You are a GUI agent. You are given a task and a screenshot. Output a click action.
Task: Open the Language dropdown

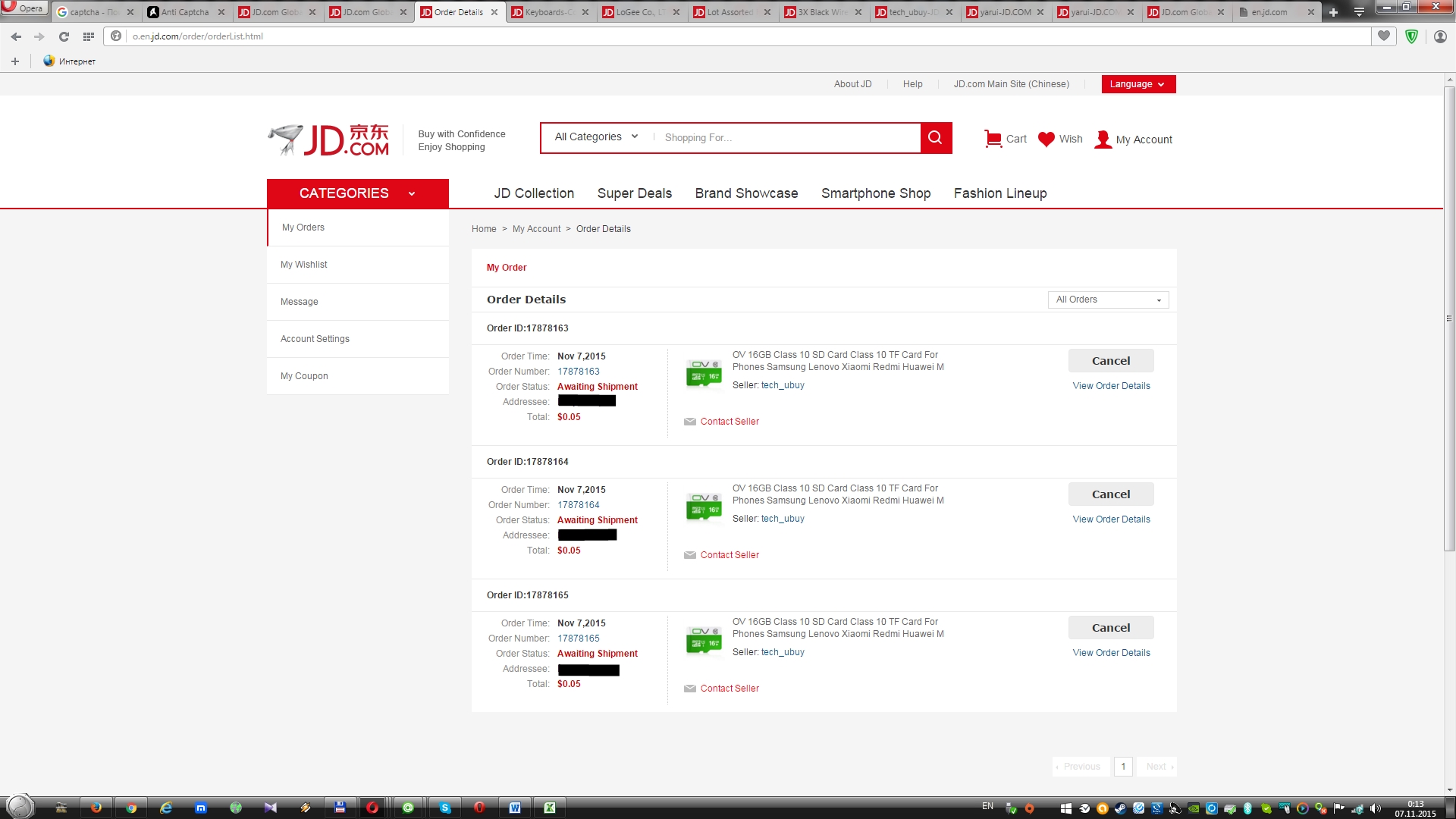point(1138,84)
